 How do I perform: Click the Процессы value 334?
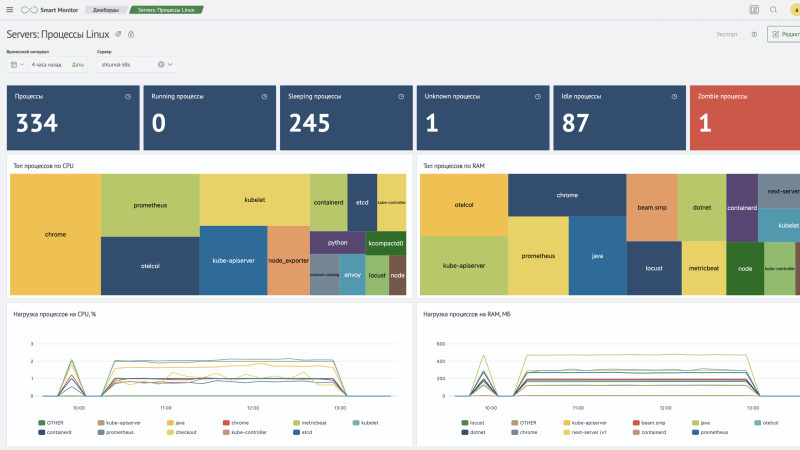pyautogui.click(x=37, y=123)
